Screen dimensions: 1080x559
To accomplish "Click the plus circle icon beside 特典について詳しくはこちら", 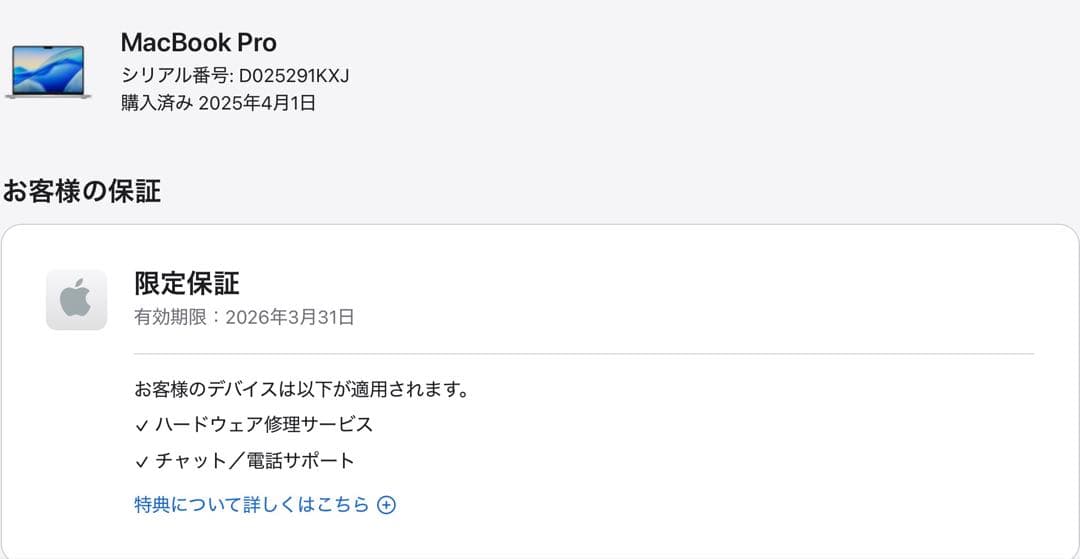I will click(x=386, y=505).
